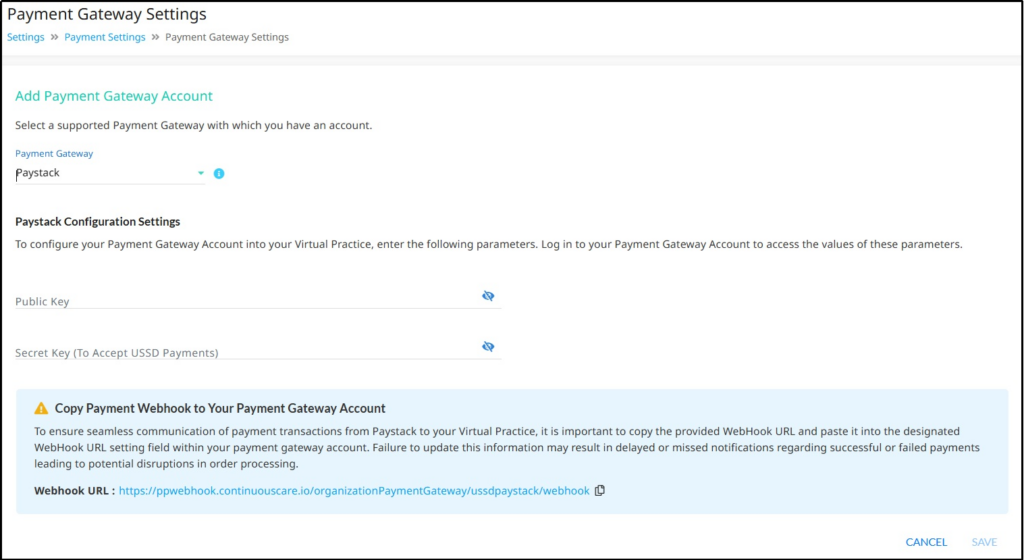1024x560 pixels.
Task: Click the yellow warning triangle icon
Action: [x=41, y=409]
